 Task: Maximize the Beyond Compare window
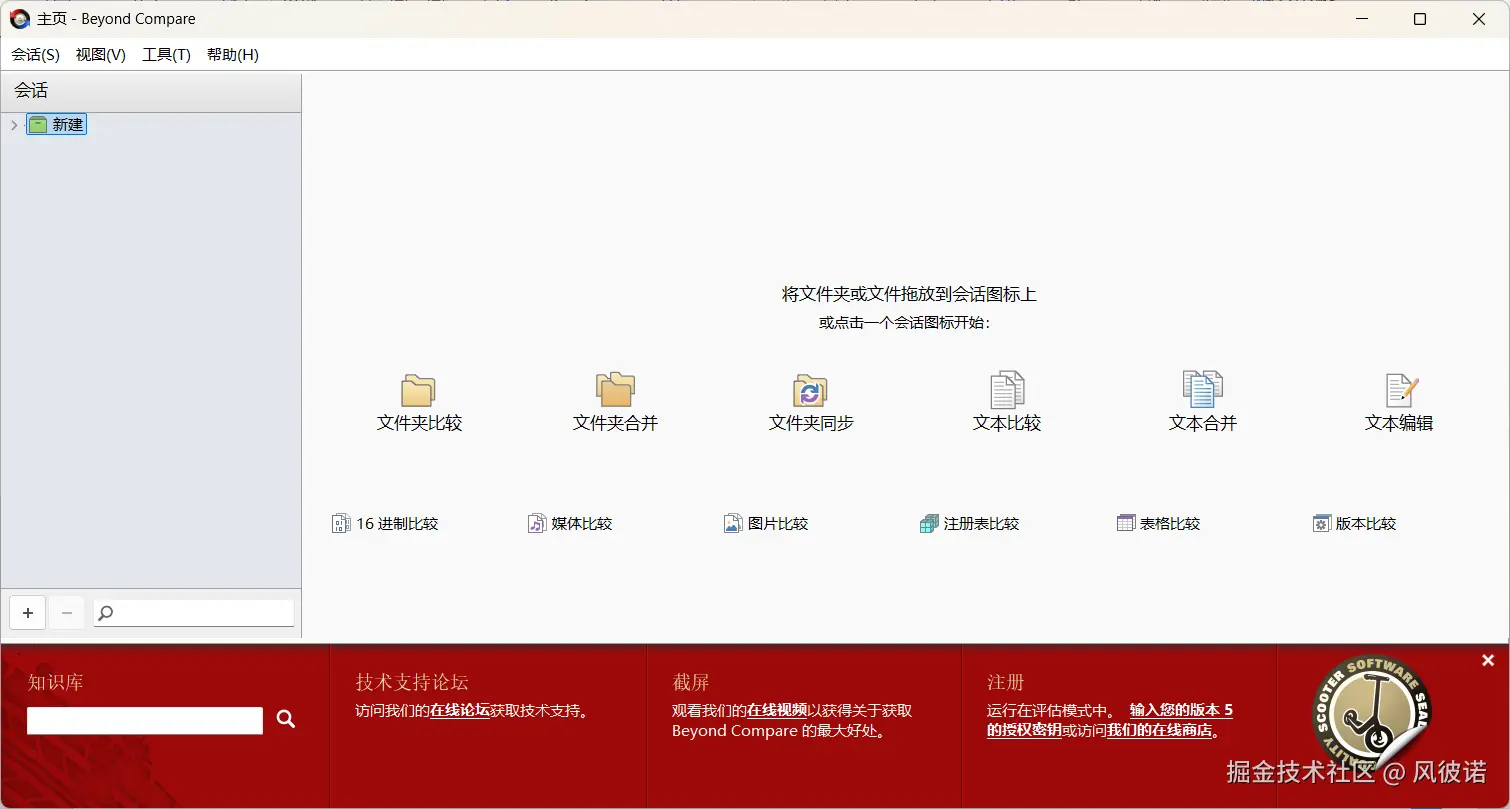pos(1420,19)
